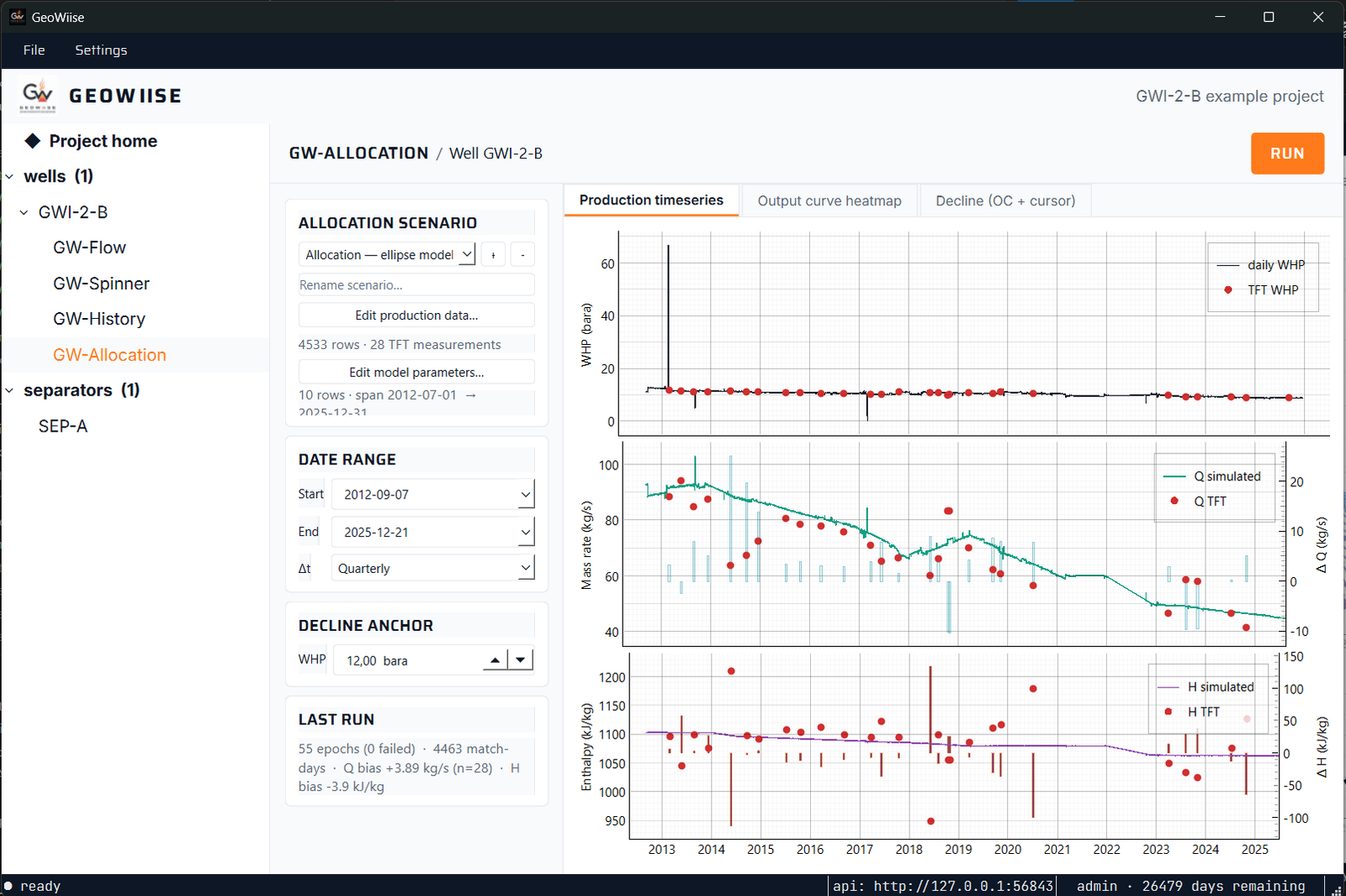Click the Rename scenario input field
The image size is (1346, 896).
click(x=416, y=285)
